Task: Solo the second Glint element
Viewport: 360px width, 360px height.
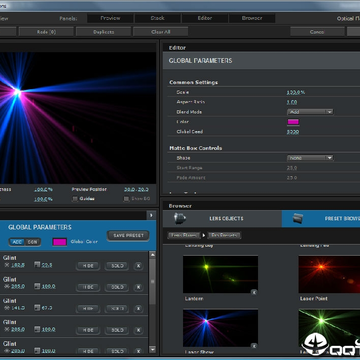Action: click(117, 287)
